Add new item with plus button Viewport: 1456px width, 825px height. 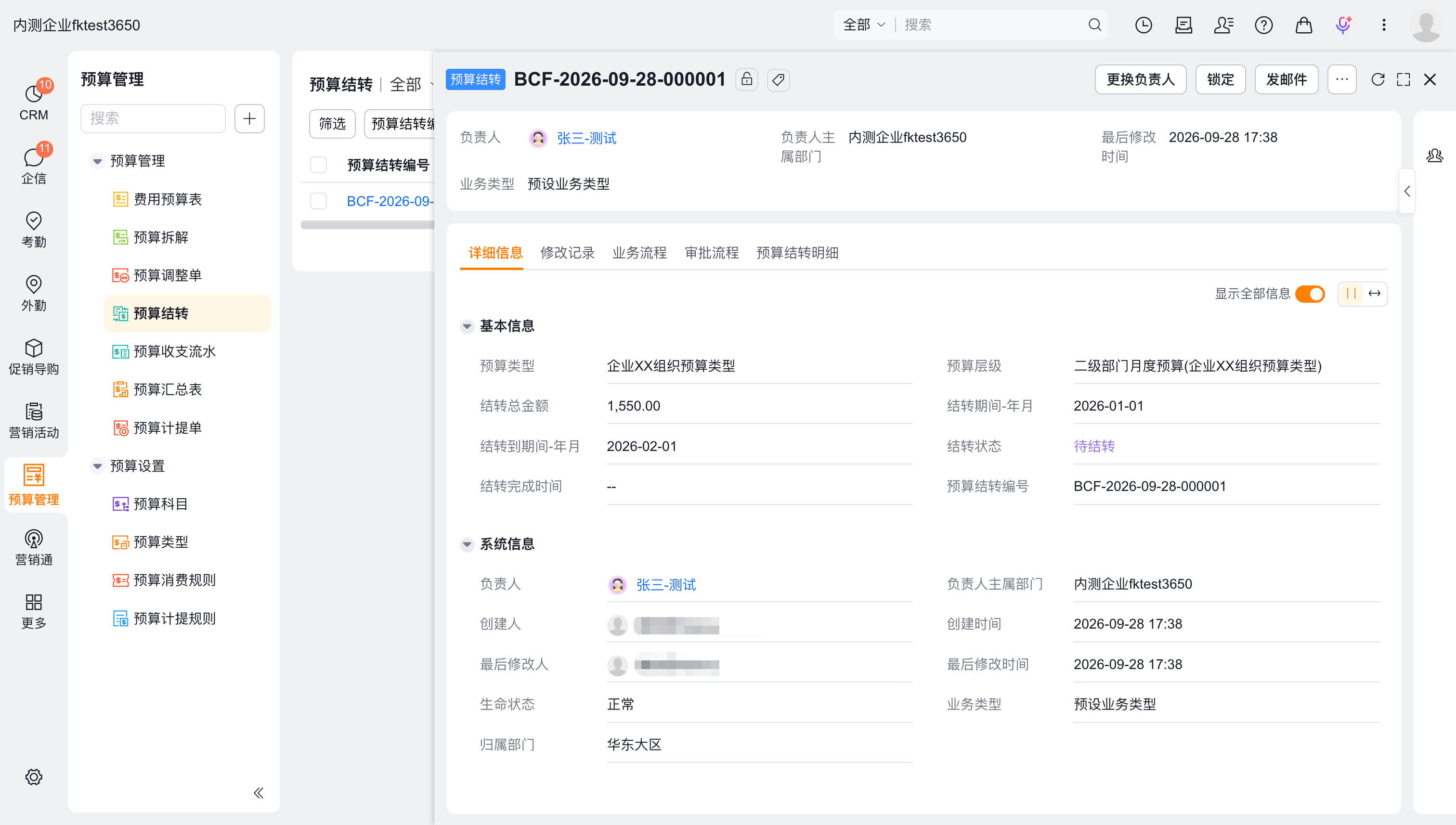[x=249, y=118]
